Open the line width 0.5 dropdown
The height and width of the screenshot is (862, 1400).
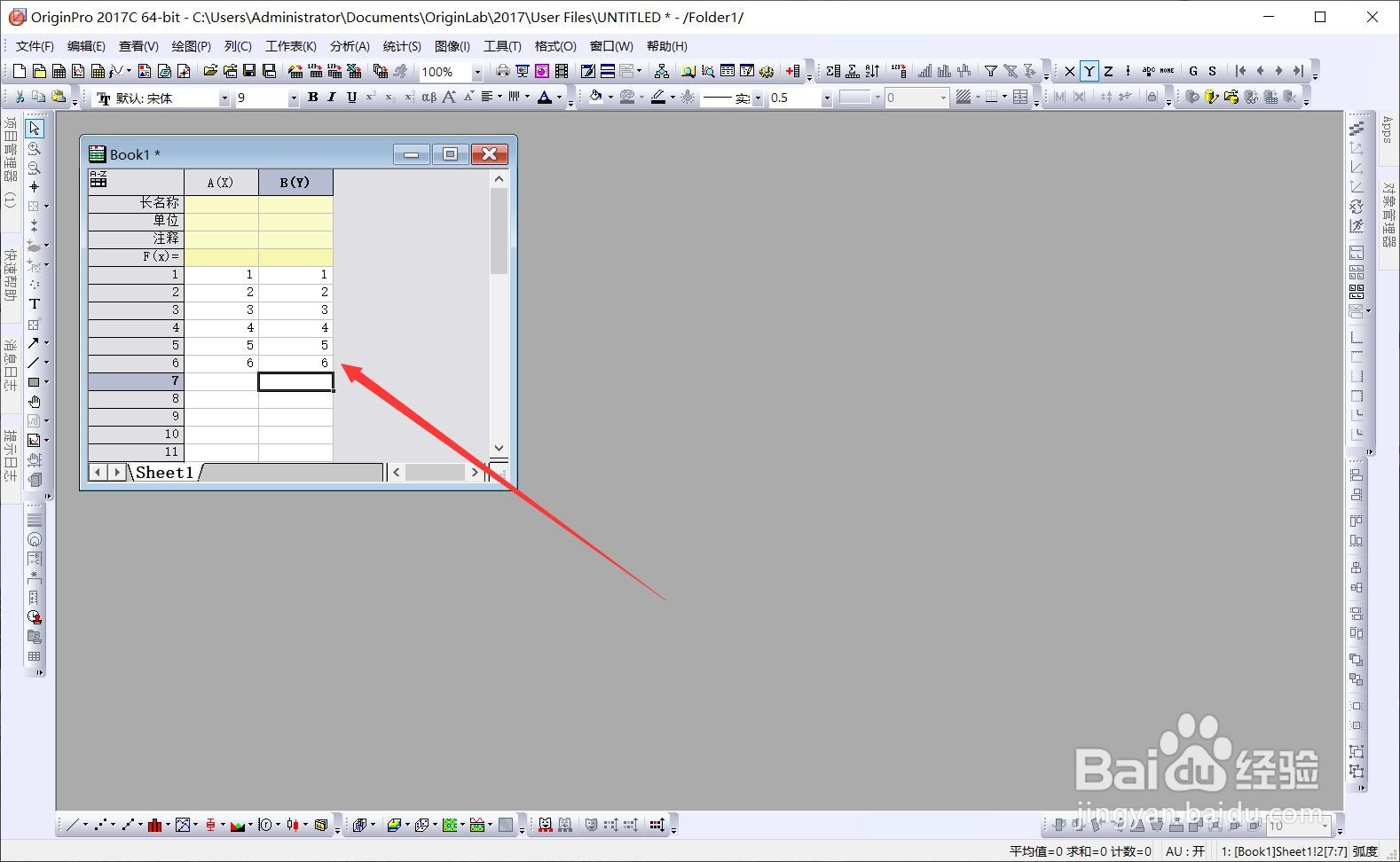(x=826, y=98)
